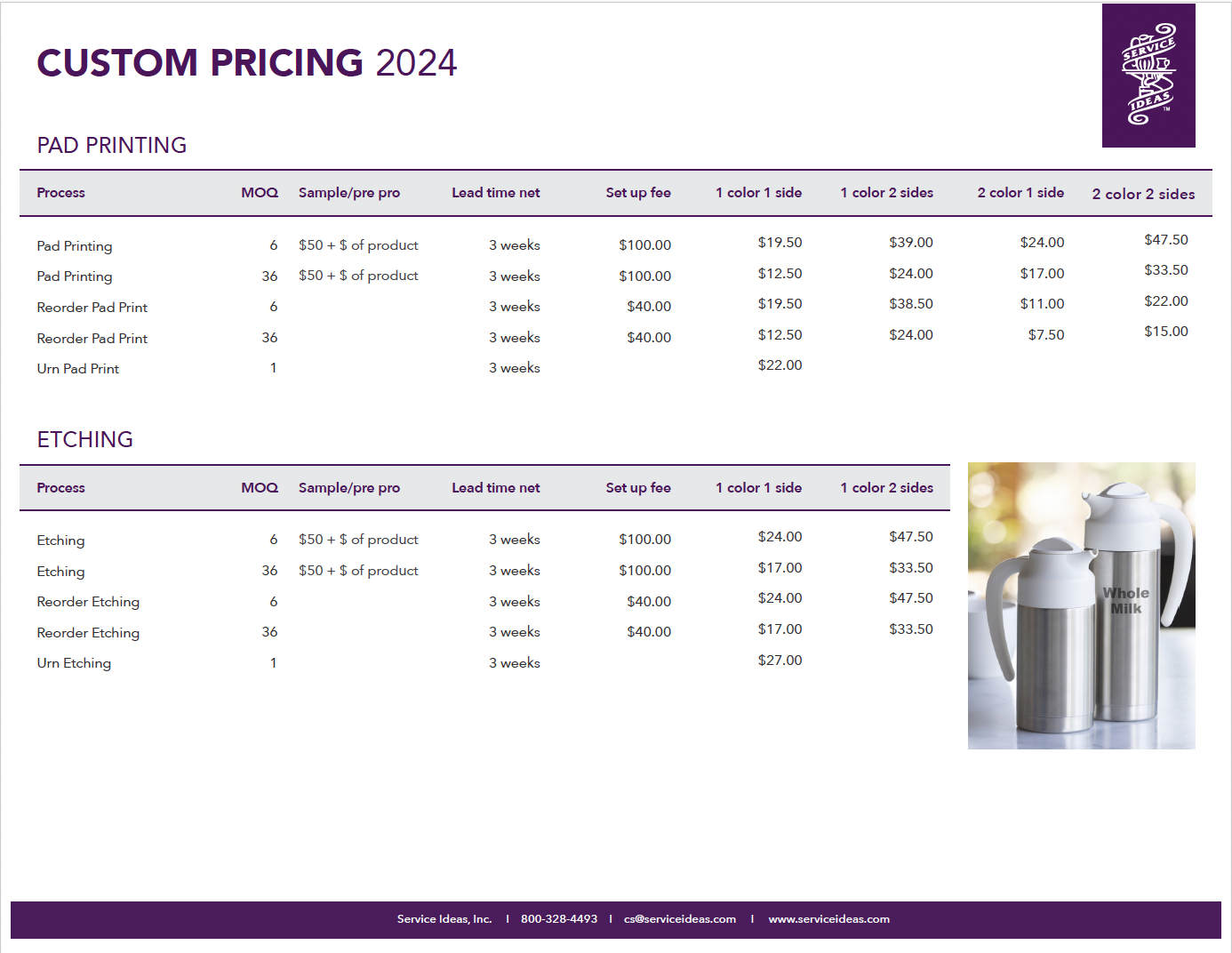This screenshot has height=953, width=1232.
Task: Click the ETCHING section heading
Action: point(85,439)
